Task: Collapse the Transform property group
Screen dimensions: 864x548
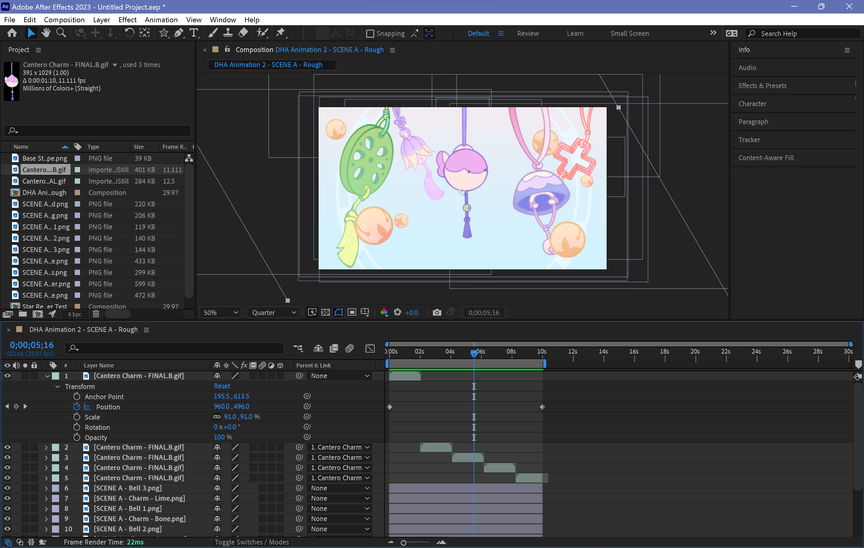Action: coord(57,387)
